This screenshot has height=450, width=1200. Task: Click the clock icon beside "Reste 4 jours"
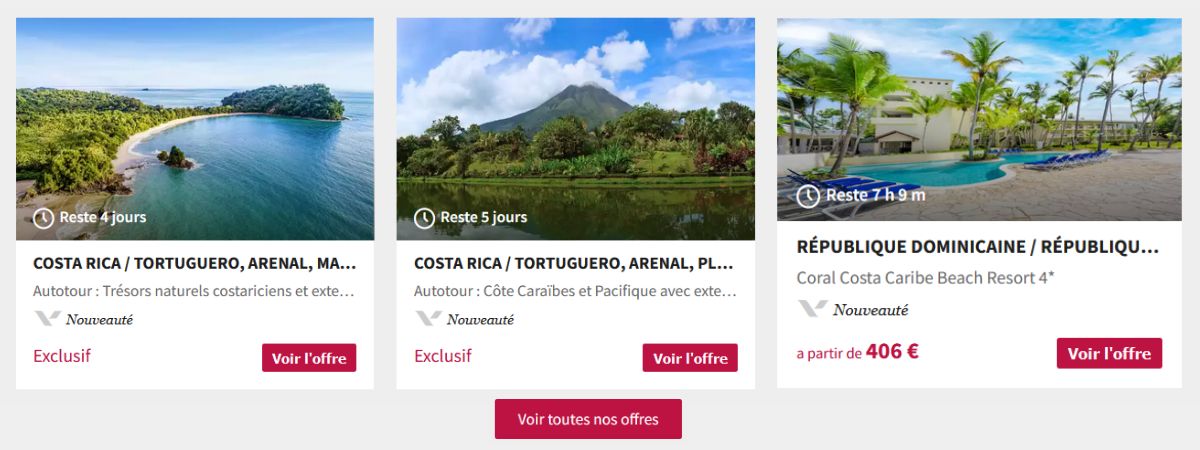tap(43, 217)
